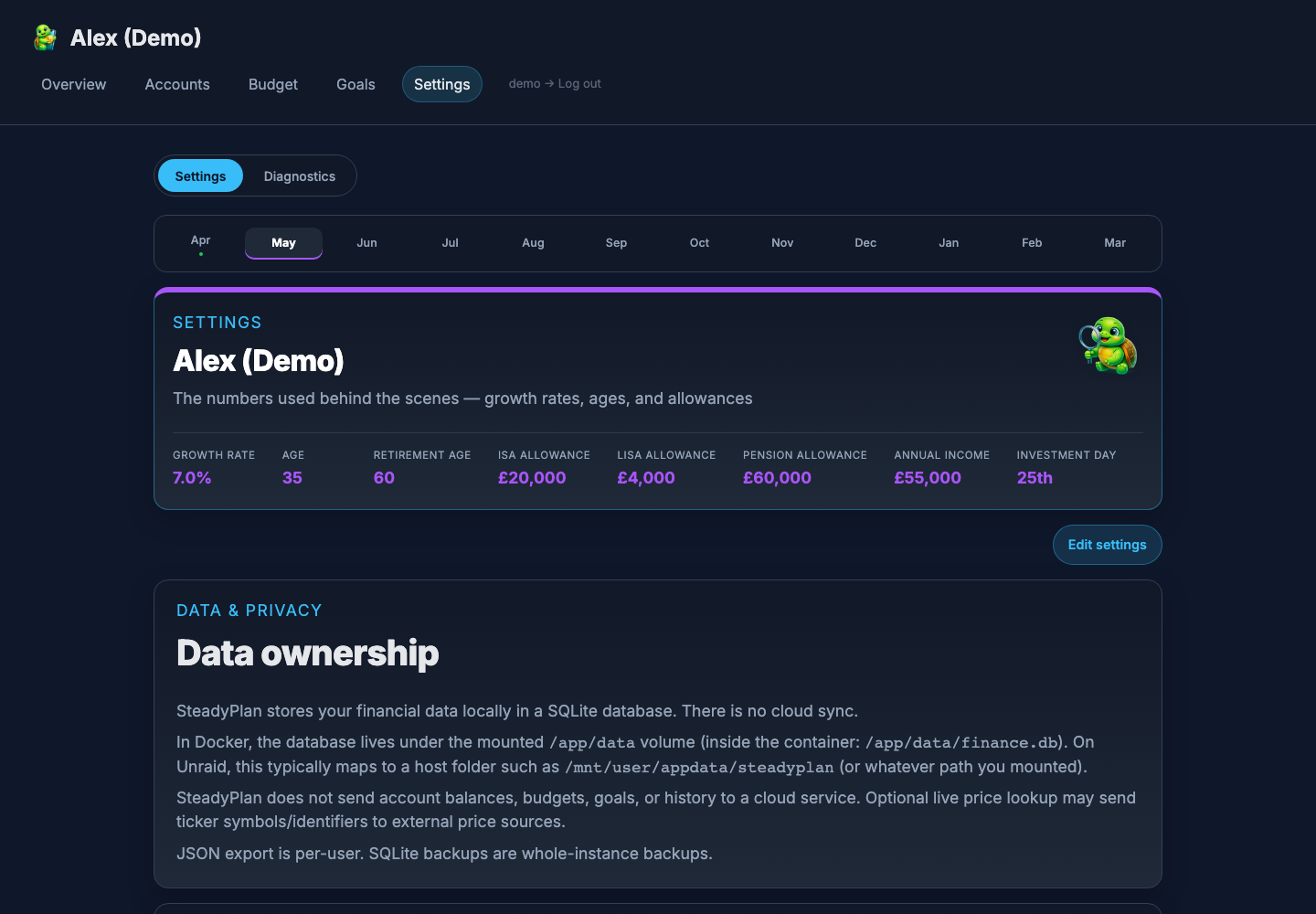Select the Sep month
The height and width of the screenshot is (914, 1316).
point(616,243)
